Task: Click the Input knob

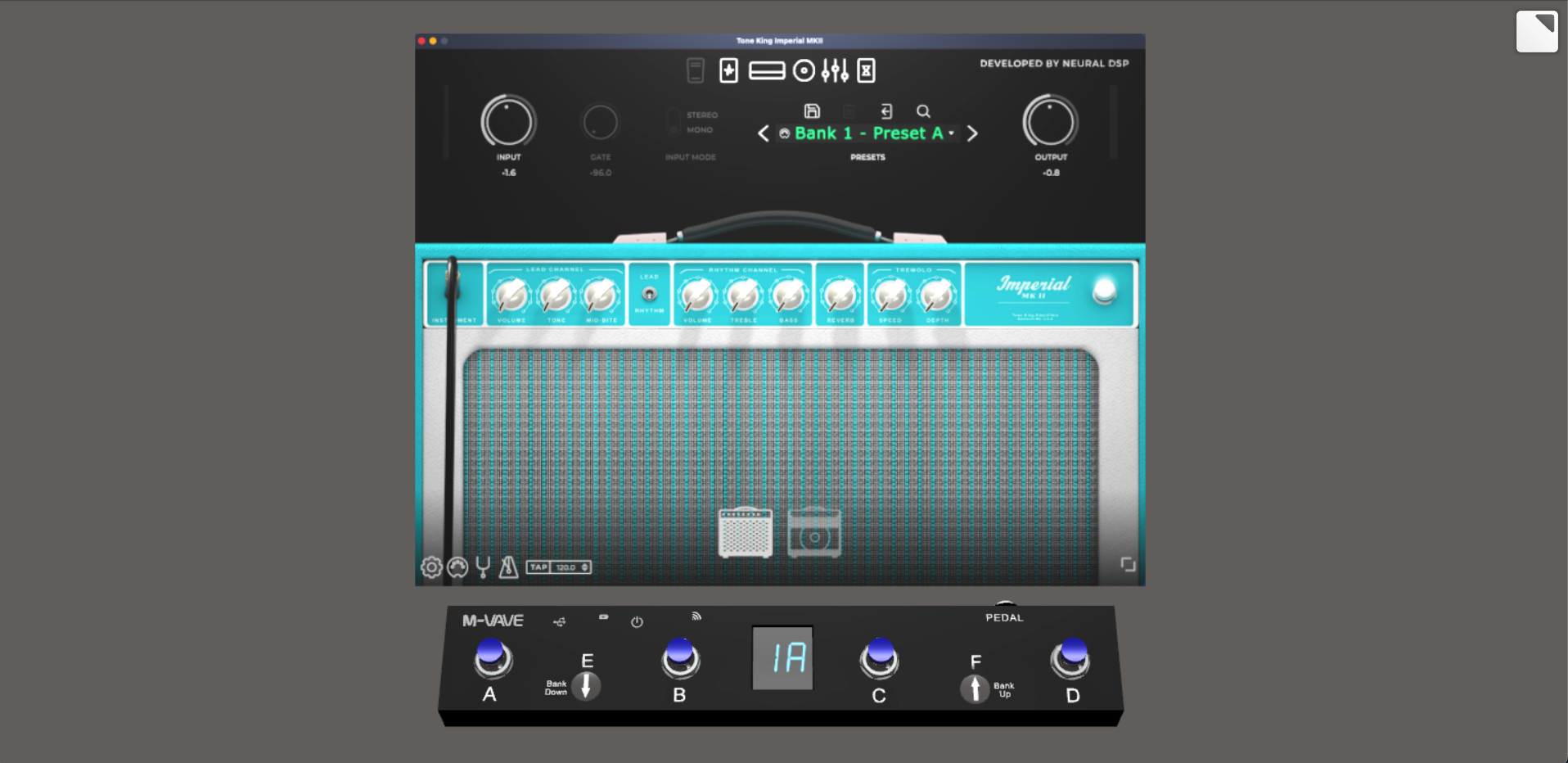Action: pyautogui.click(x=508, y=123)
